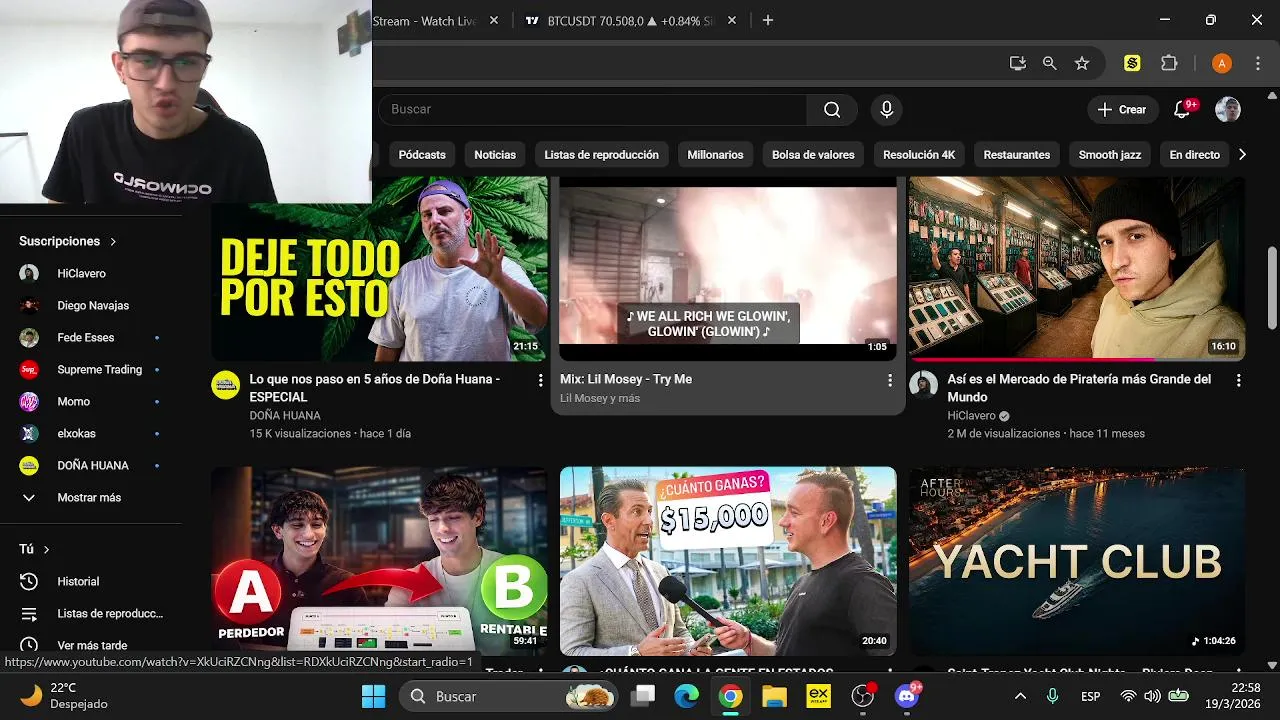
Task: Open OBS Studio from taskbar
Action: (862, 696)
